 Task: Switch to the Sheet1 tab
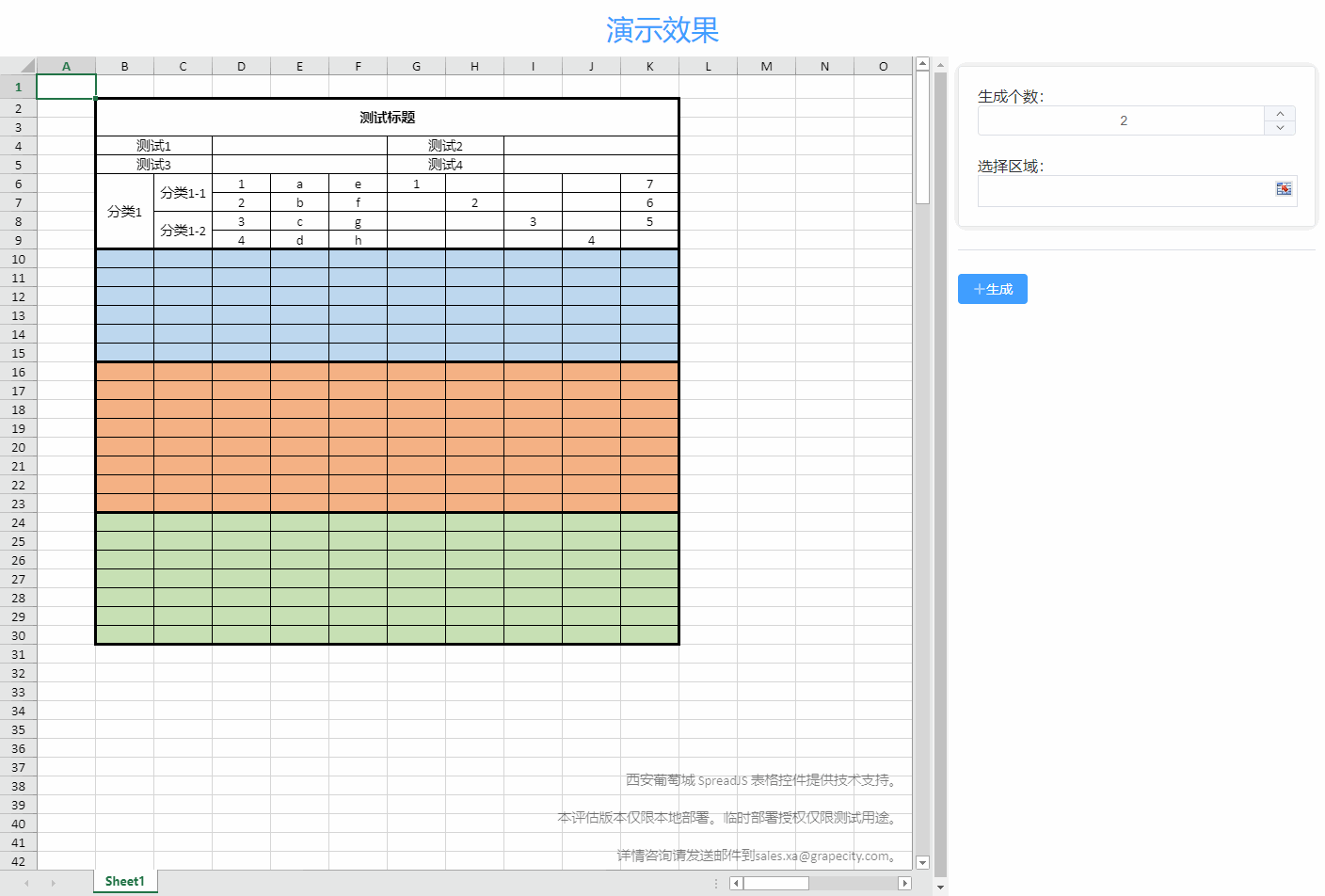point(123,881)
